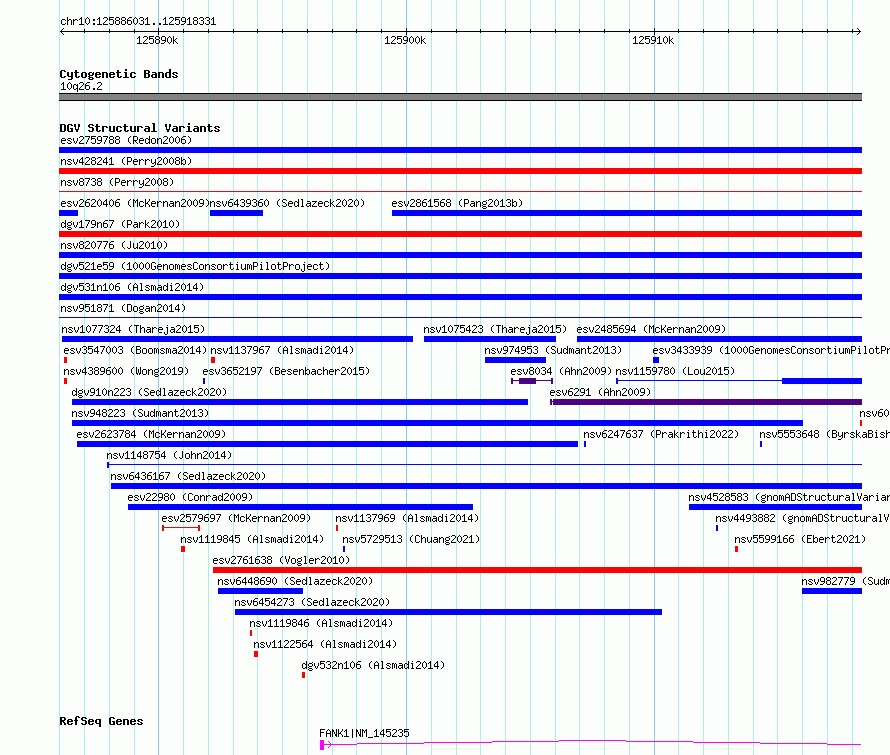Screen dimensions: 890x755
Task: Open the nsv1119845 (Alsmadi2014) label
Action: point(252,539)
